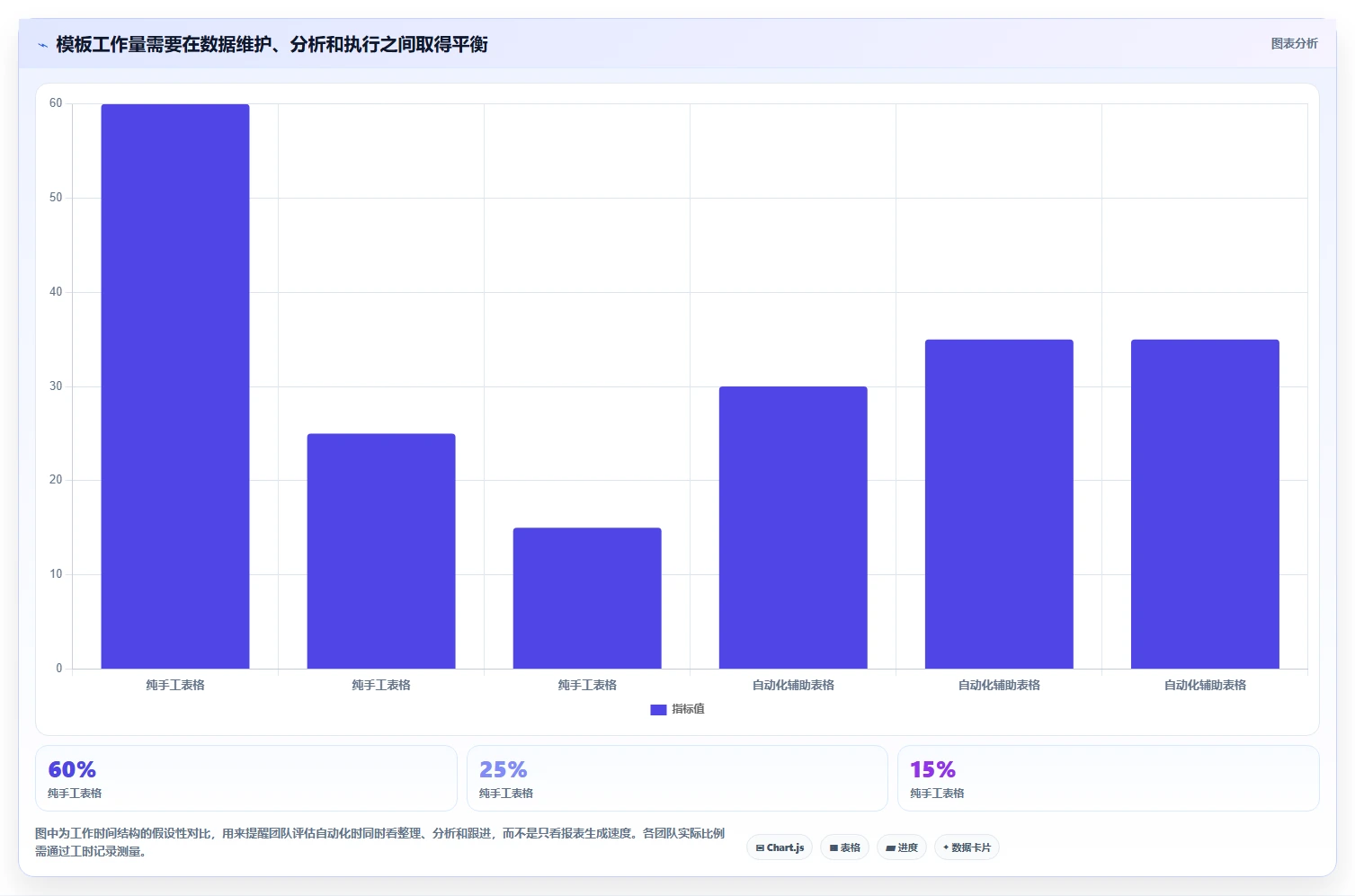Select the 60% 纯手工表格 stat card

pos(246,778)
